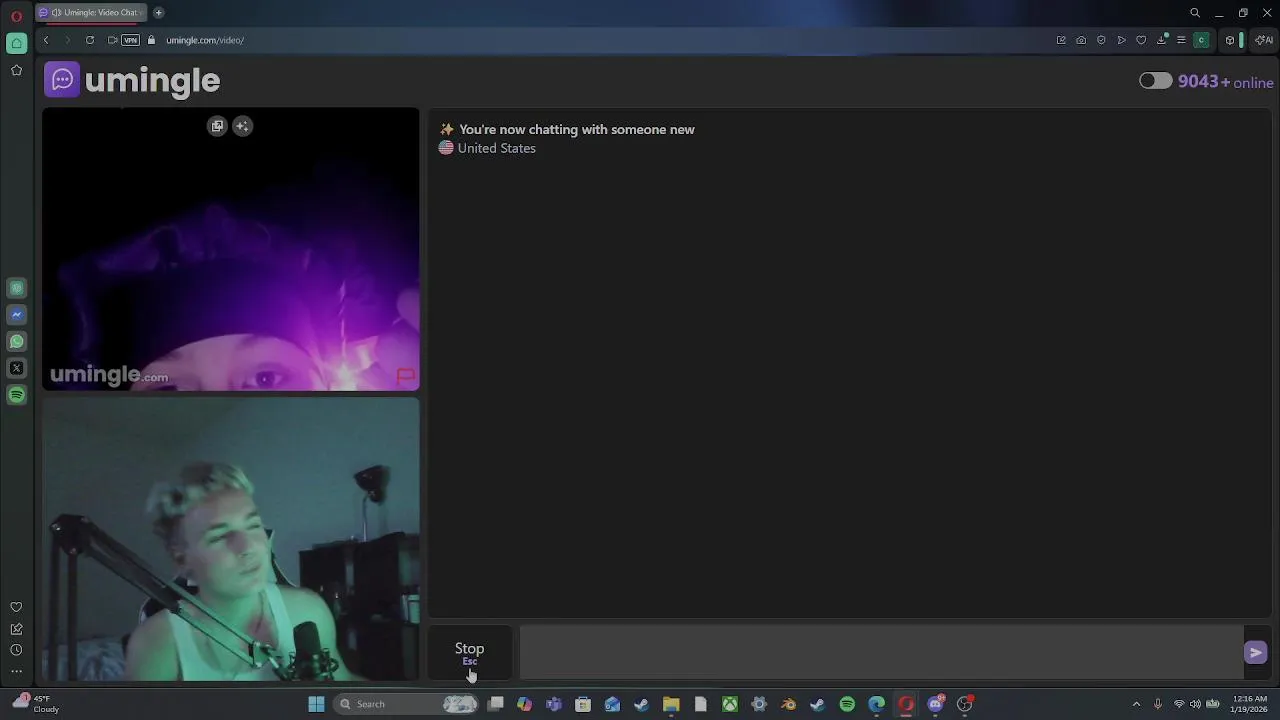
Task: Open the weather widget showing 45°F Cloudy
Action: pyautogui.click(x=34, y=704)
